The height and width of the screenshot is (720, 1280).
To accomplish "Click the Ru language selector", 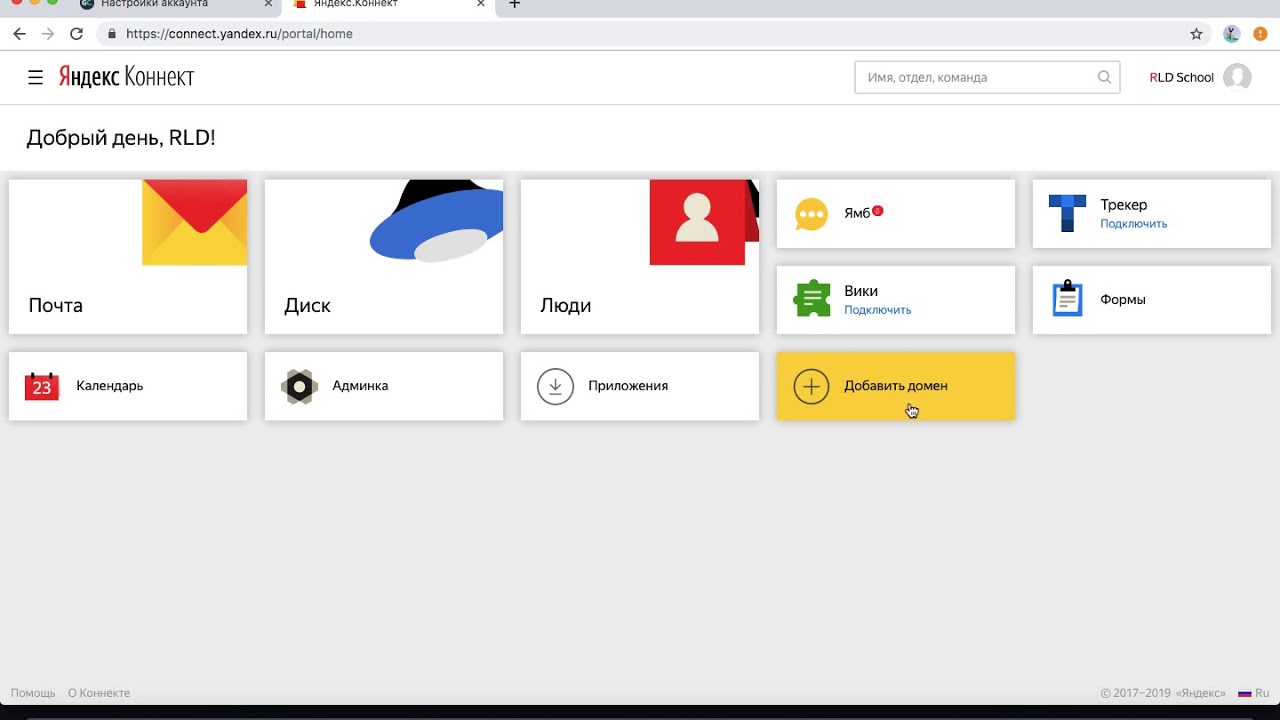I will point(1262,693).
